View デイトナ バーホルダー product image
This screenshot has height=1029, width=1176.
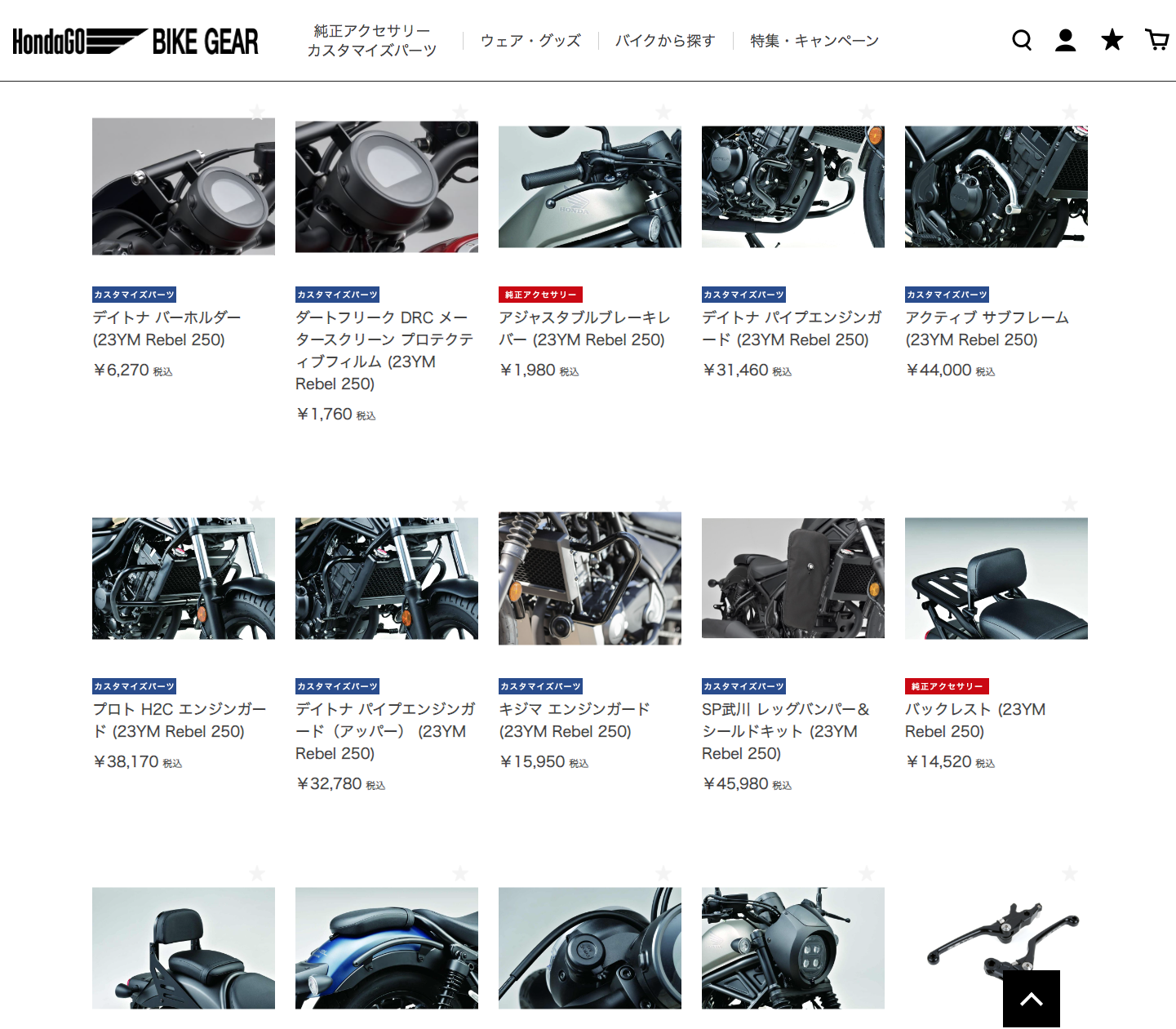coord(184,186)
